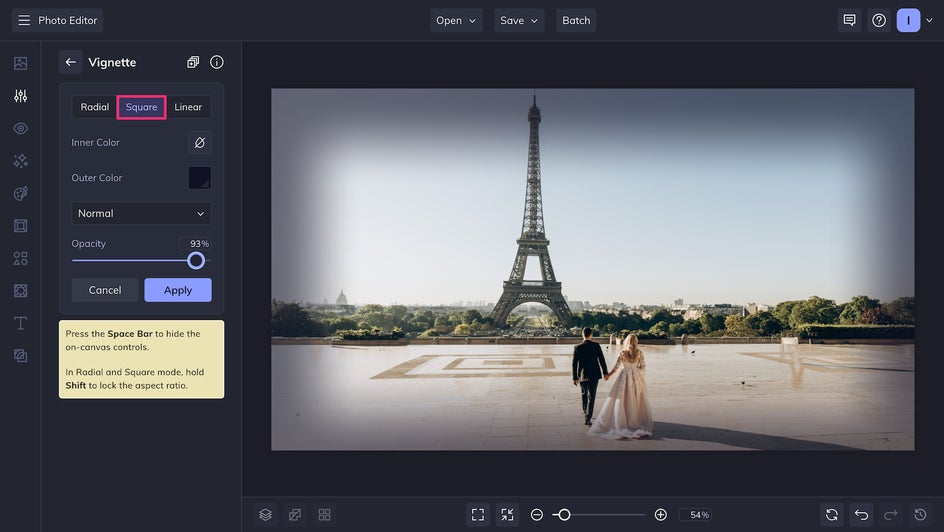The width and height of the screenshot is (944, 532).
Task: Open the Artsy palette sidebar icon
Action: point(20,193)
